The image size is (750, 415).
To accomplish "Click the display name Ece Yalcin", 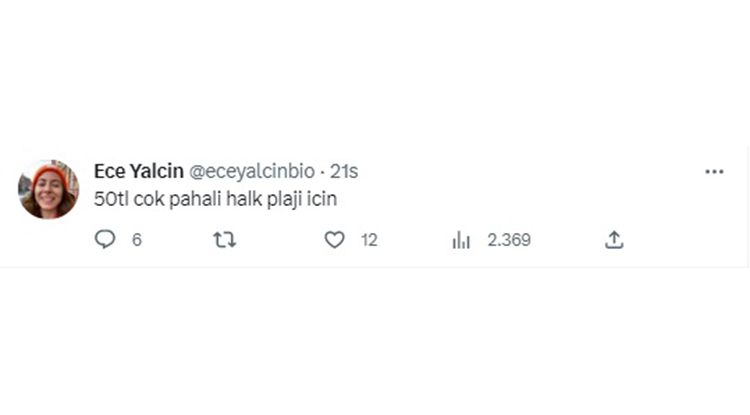I will click(139, 171).
